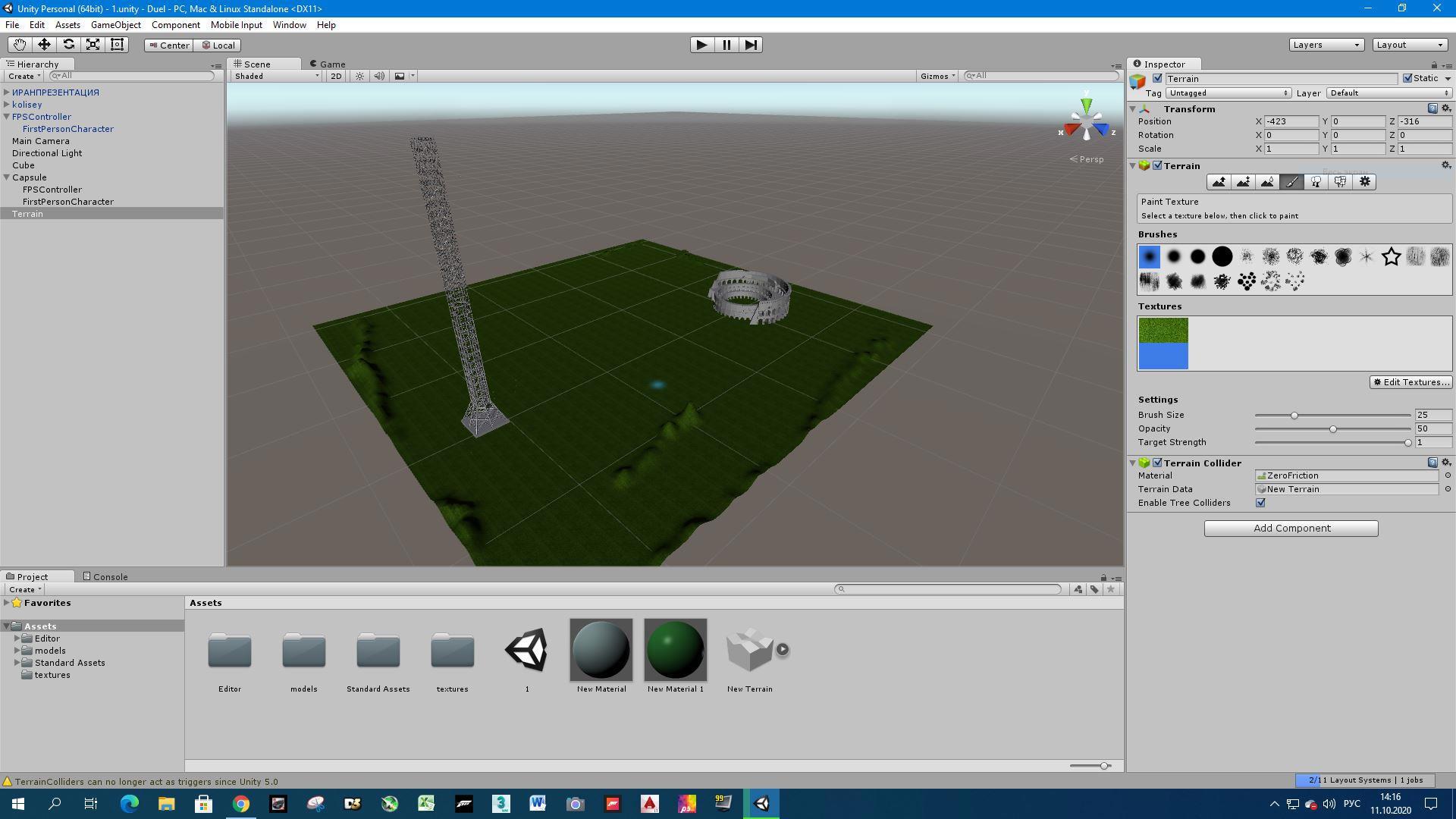Select the Hand tool in toolbar

click(x=20, y=45)
